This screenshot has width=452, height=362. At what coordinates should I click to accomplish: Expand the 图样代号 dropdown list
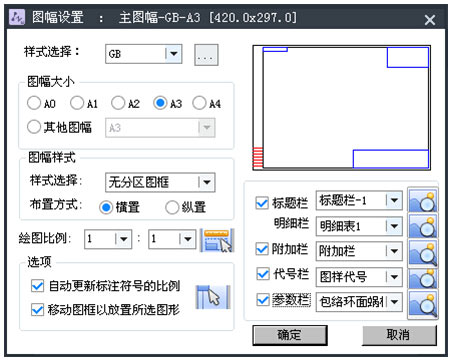[x=394, y=277]
